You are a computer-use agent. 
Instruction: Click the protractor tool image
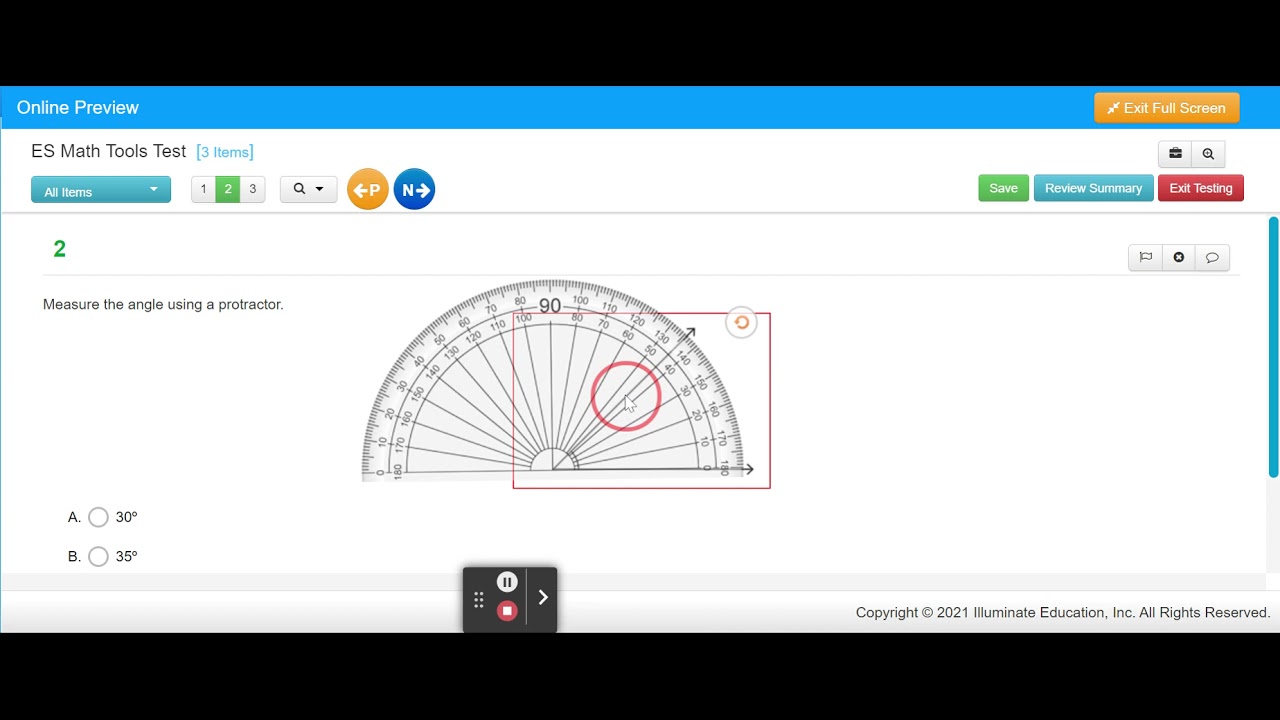552,380
